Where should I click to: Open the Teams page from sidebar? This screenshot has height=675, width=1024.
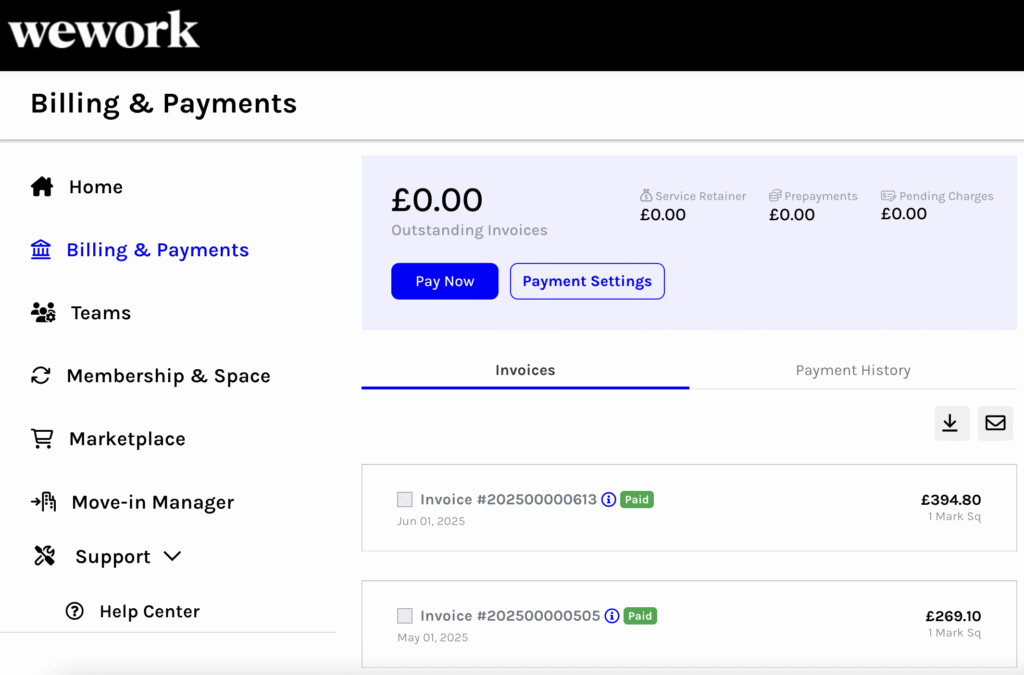[x=100, y=313]
